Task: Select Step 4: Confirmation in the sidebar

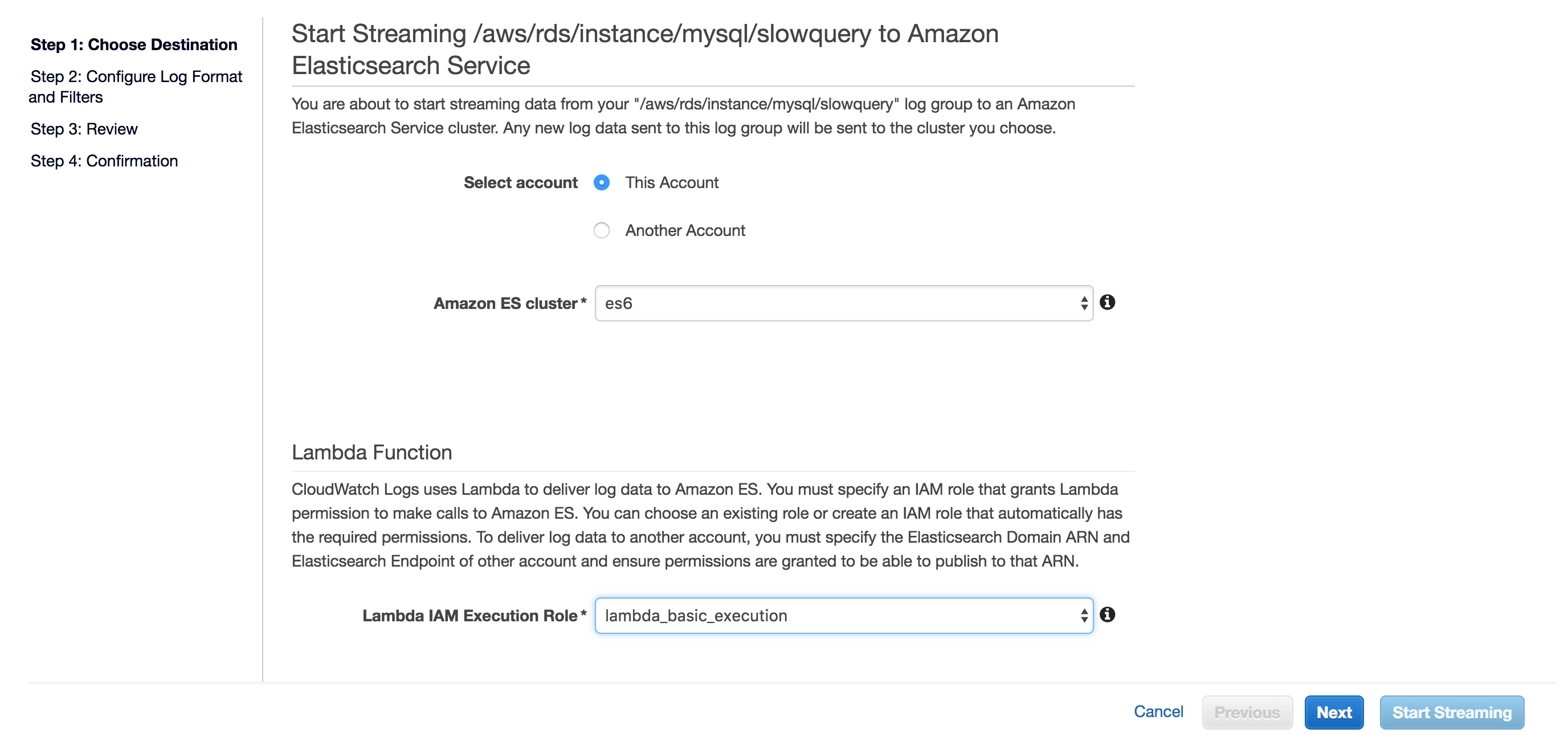Action: coord(104,161)
